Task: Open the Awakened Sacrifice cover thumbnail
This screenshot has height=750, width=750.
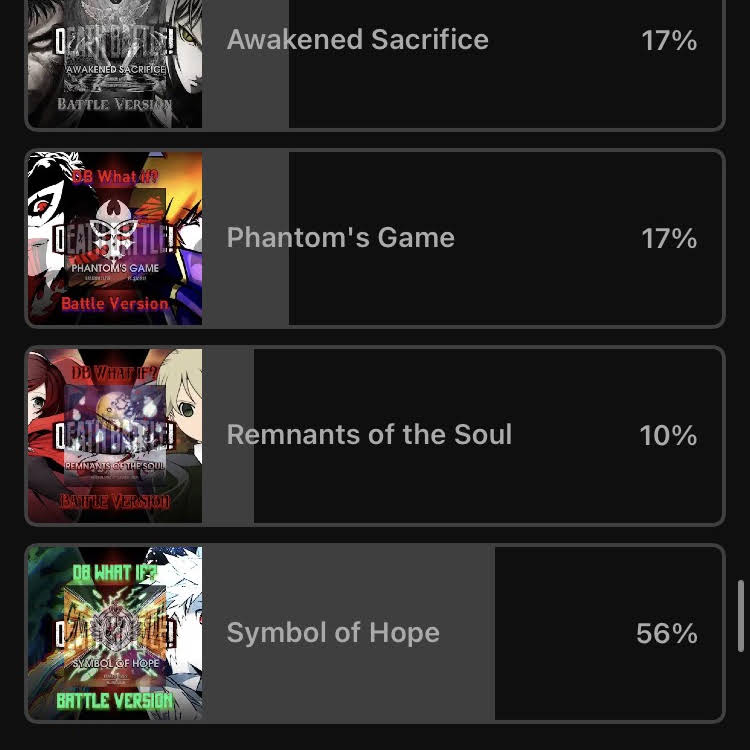Action: pyautogui.click(x=115, y=63)
